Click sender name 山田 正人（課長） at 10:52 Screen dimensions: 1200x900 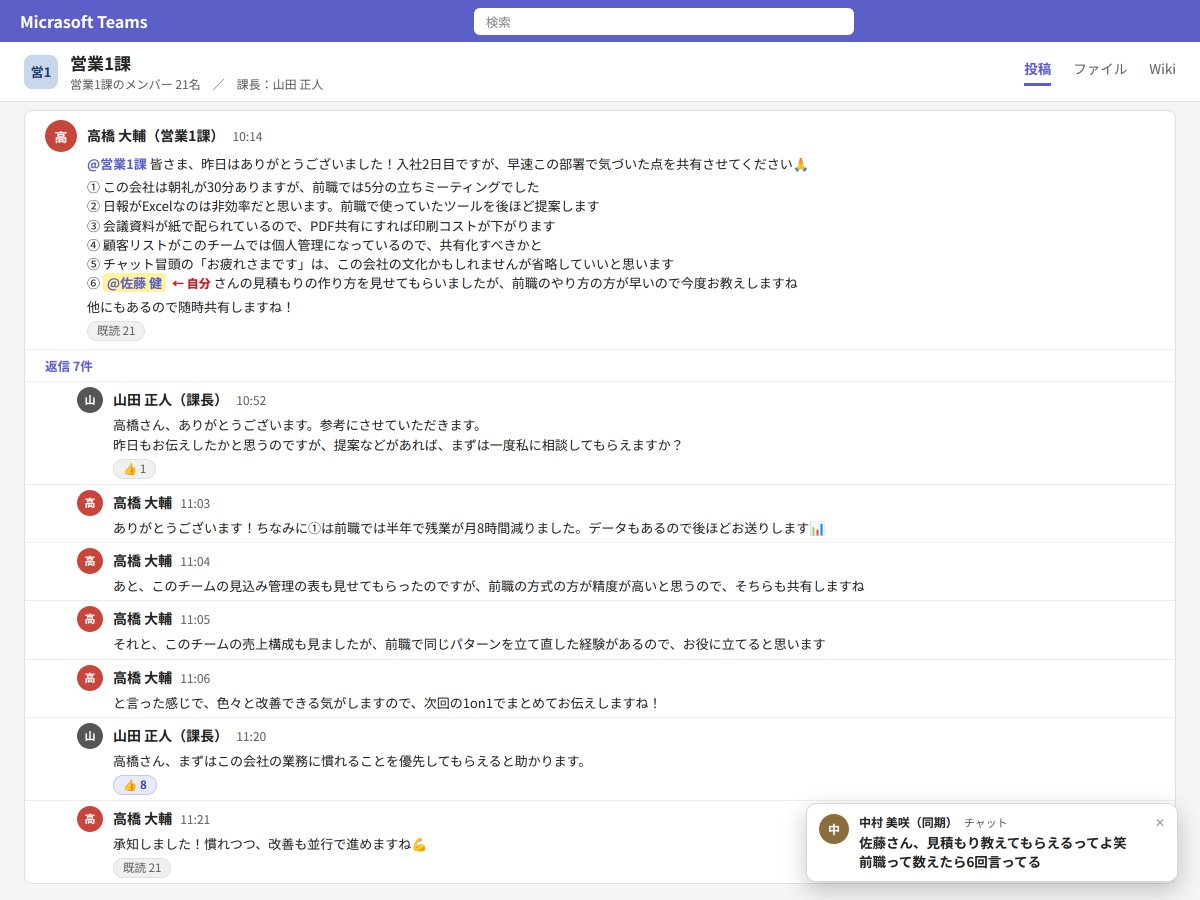[168, 400]
